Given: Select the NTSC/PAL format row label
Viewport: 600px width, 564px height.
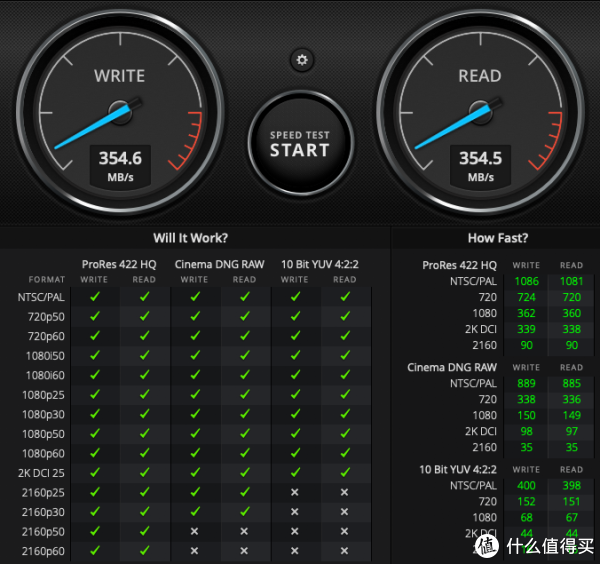Looking at the screenshot, I should [41, 297].
